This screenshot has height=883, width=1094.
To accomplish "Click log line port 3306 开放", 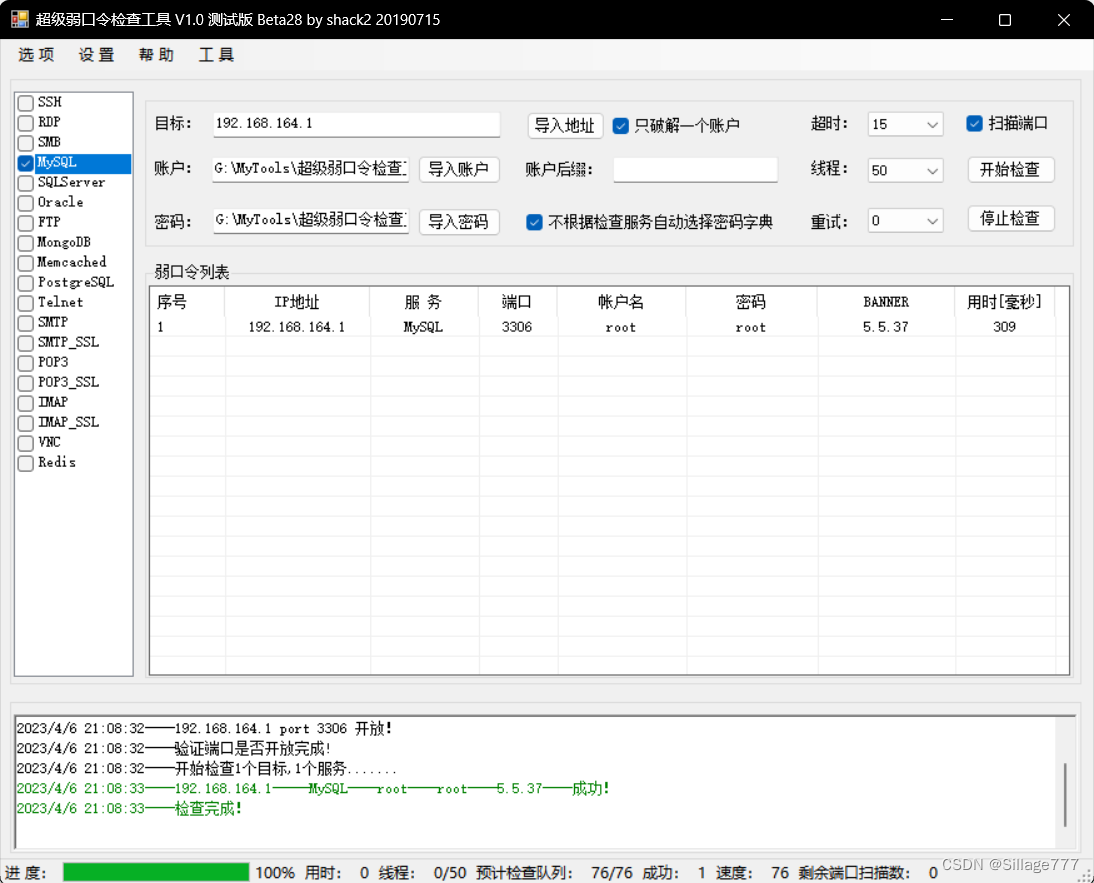I will click(x=204, y=729).
